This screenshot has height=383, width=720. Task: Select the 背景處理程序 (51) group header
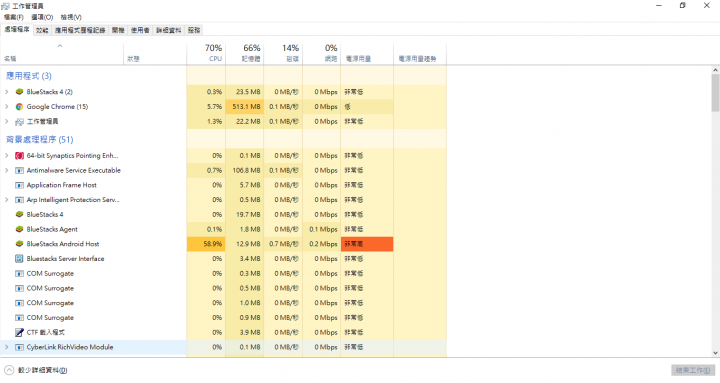click(39, 140)
